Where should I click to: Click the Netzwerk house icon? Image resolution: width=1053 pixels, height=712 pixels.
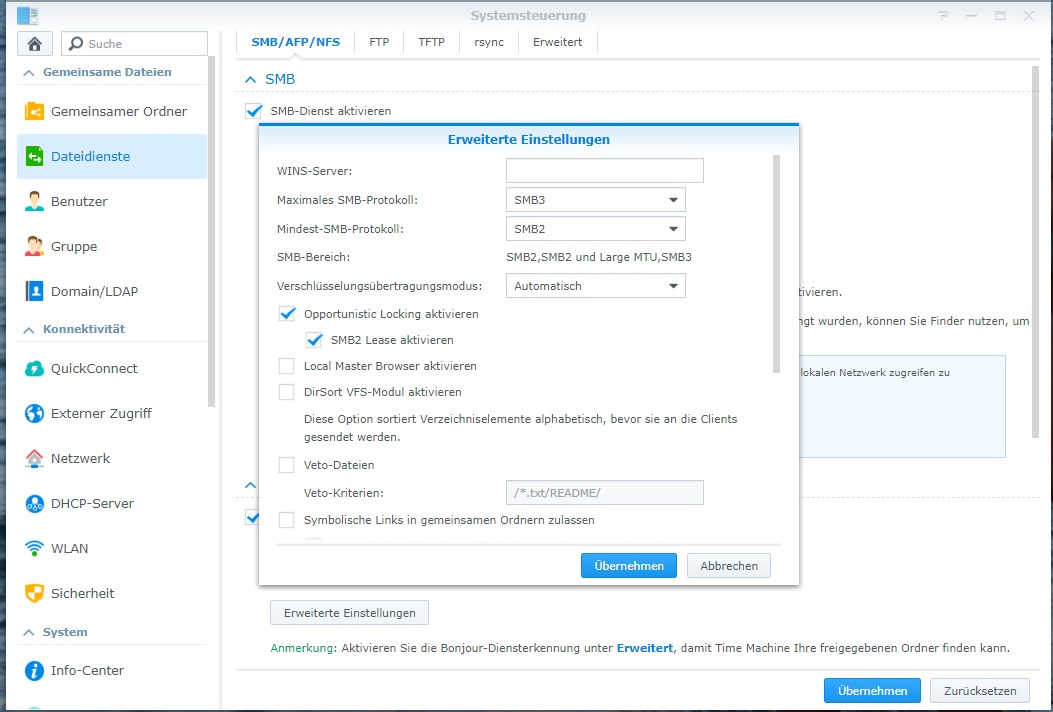34,459
